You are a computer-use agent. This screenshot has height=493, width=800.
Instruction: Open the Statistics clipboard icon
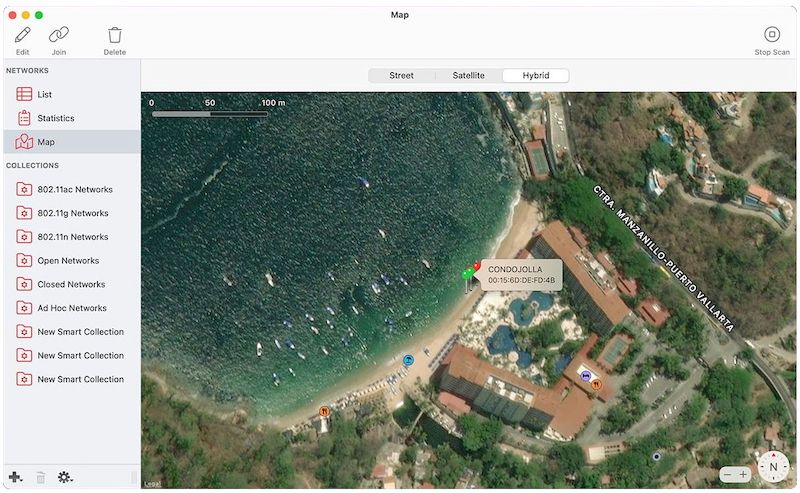point(24,118)
